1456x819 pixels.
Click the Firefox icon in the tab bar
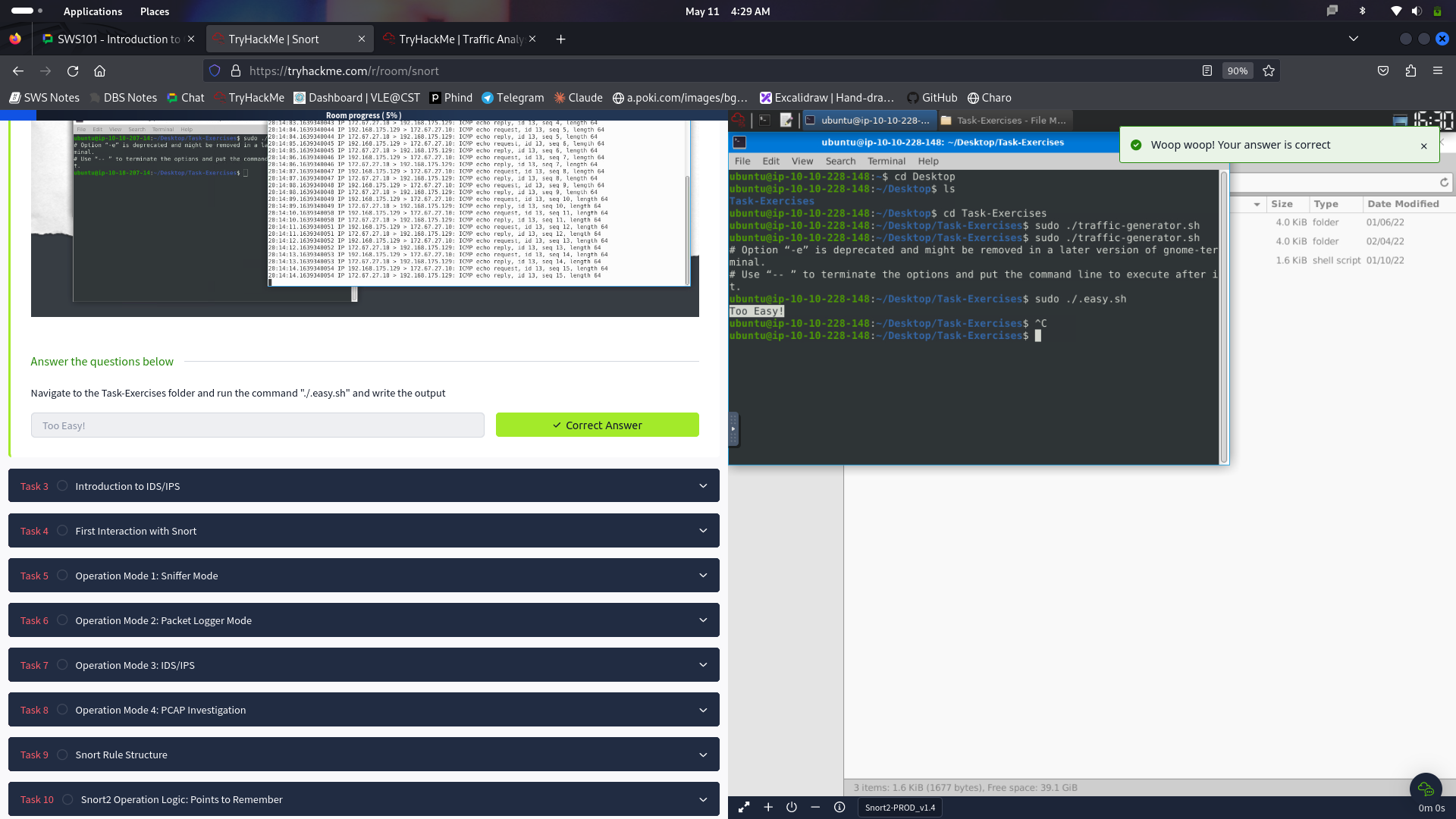click(15, 39)
